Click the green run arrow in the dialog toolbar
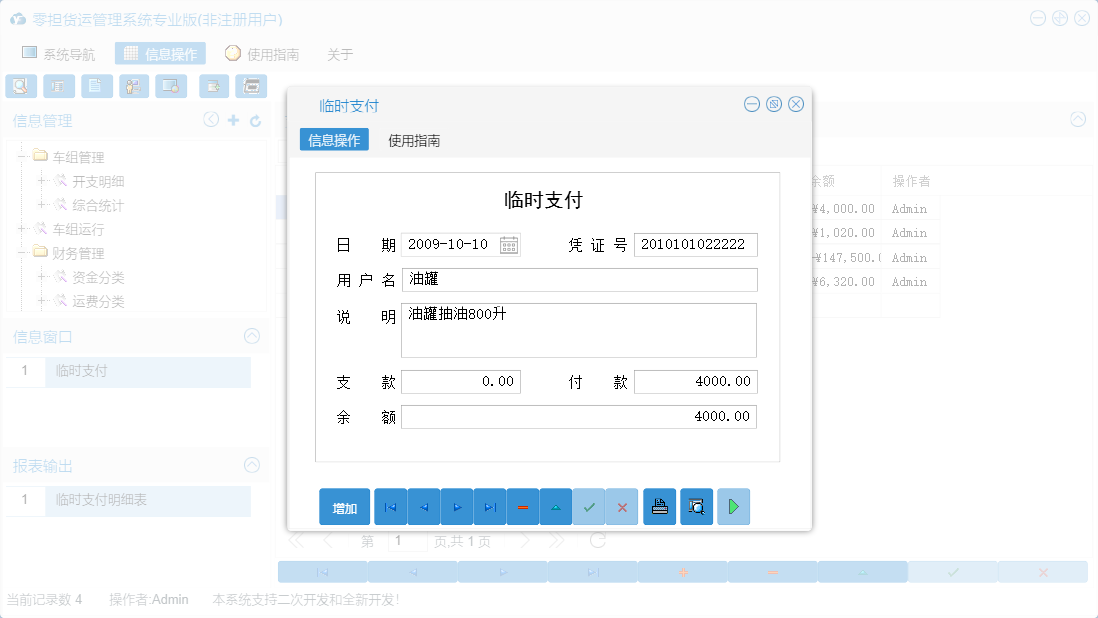Screen dimensions: 1098x618 (733, 507)
